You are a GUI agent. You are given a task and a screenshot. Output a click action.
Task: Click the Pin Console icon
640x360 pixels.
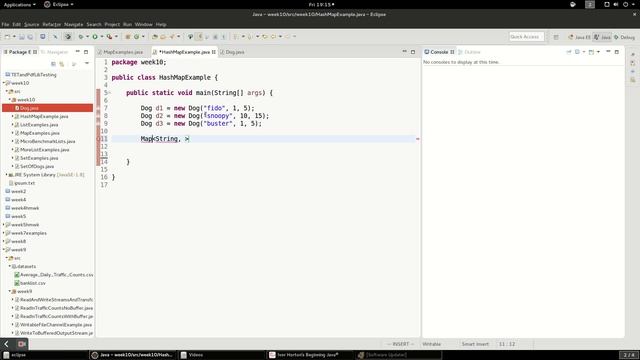[x=569, y=52]
